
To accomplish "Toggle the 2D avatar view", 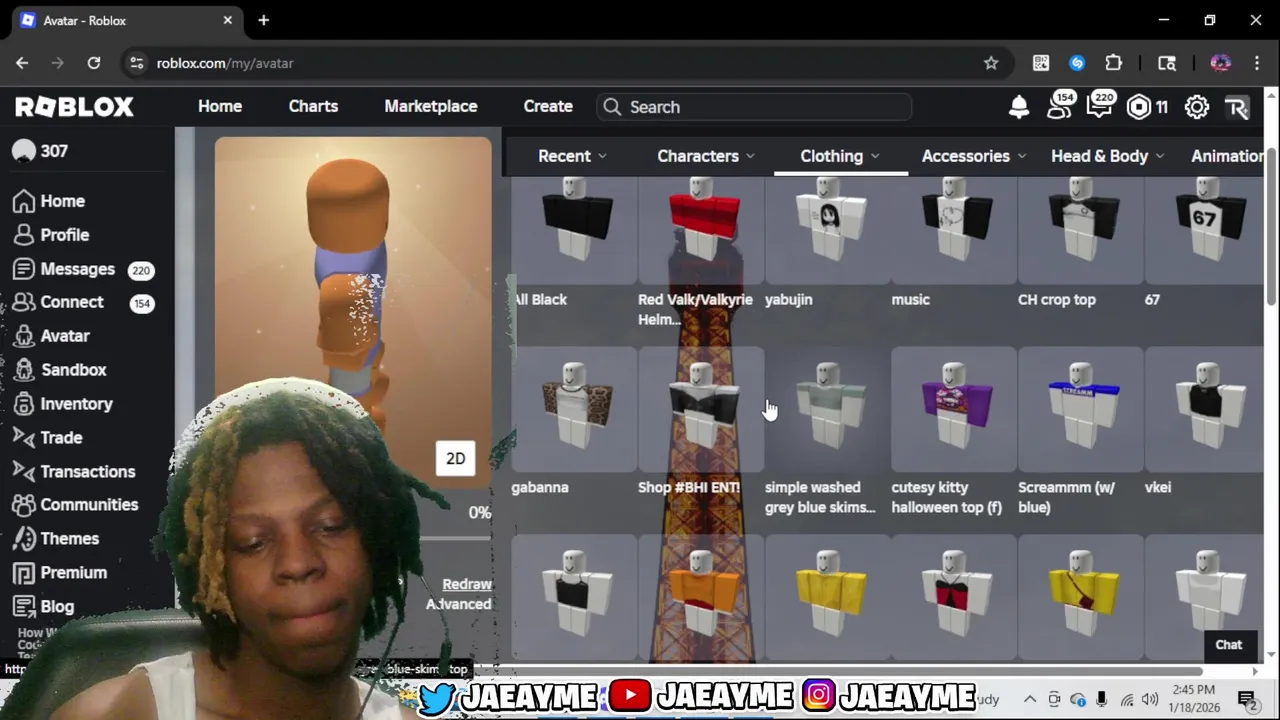I will click(456, 459).
